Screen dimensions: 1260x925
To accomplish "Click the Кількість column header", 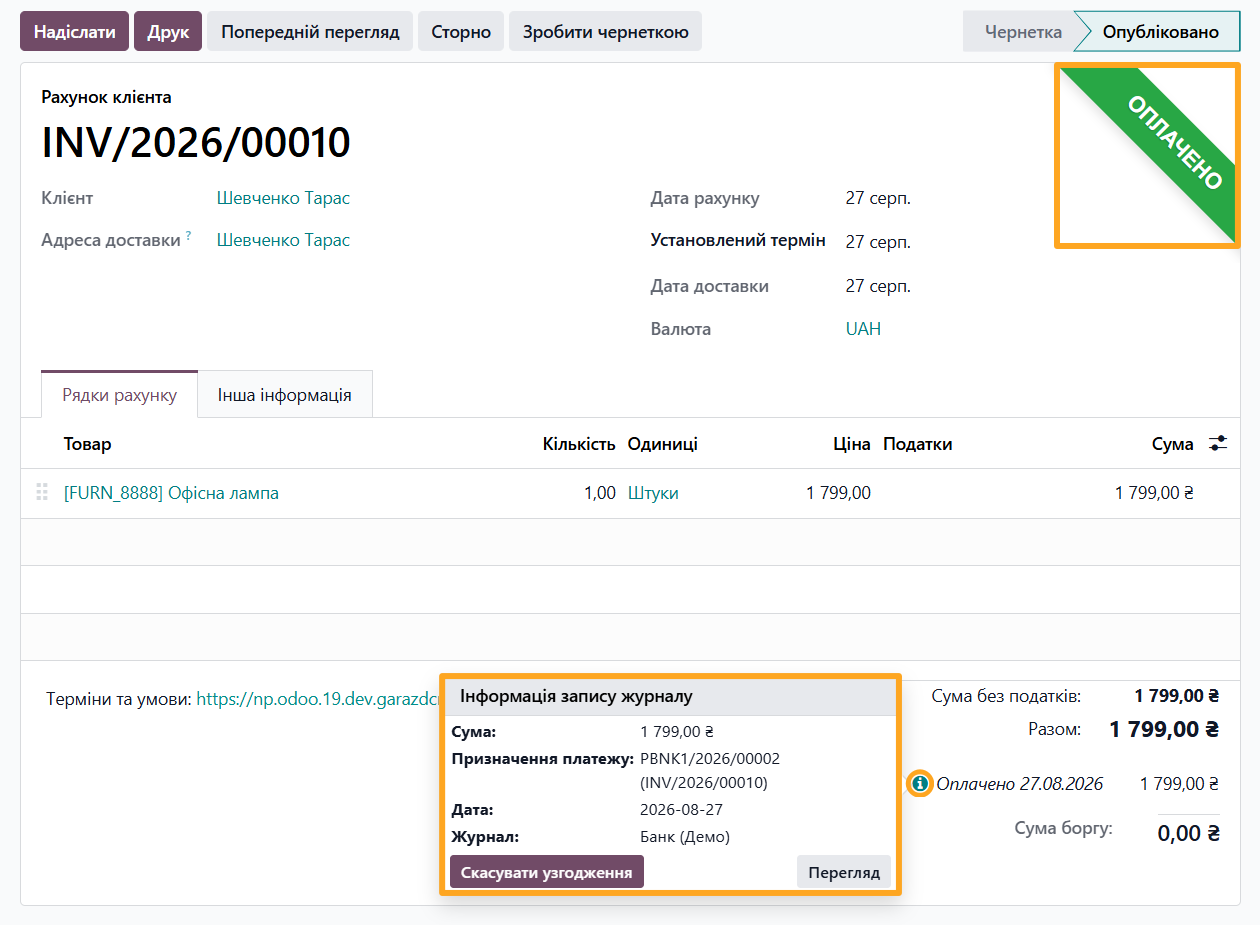I will [x=579, y=444].
